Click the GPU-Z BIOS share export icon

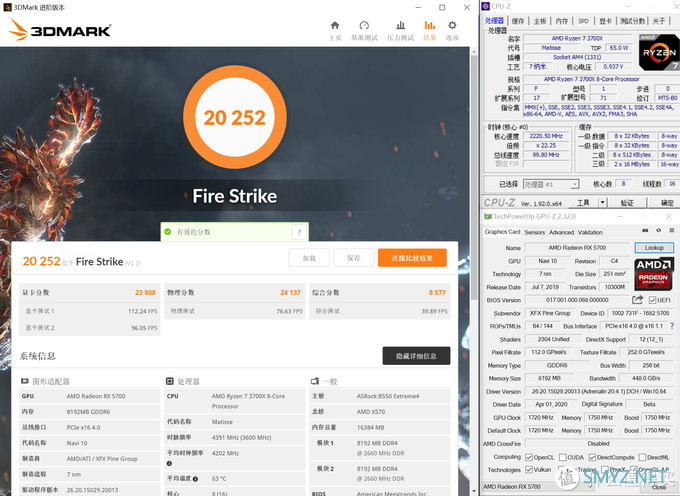point(638,300)
